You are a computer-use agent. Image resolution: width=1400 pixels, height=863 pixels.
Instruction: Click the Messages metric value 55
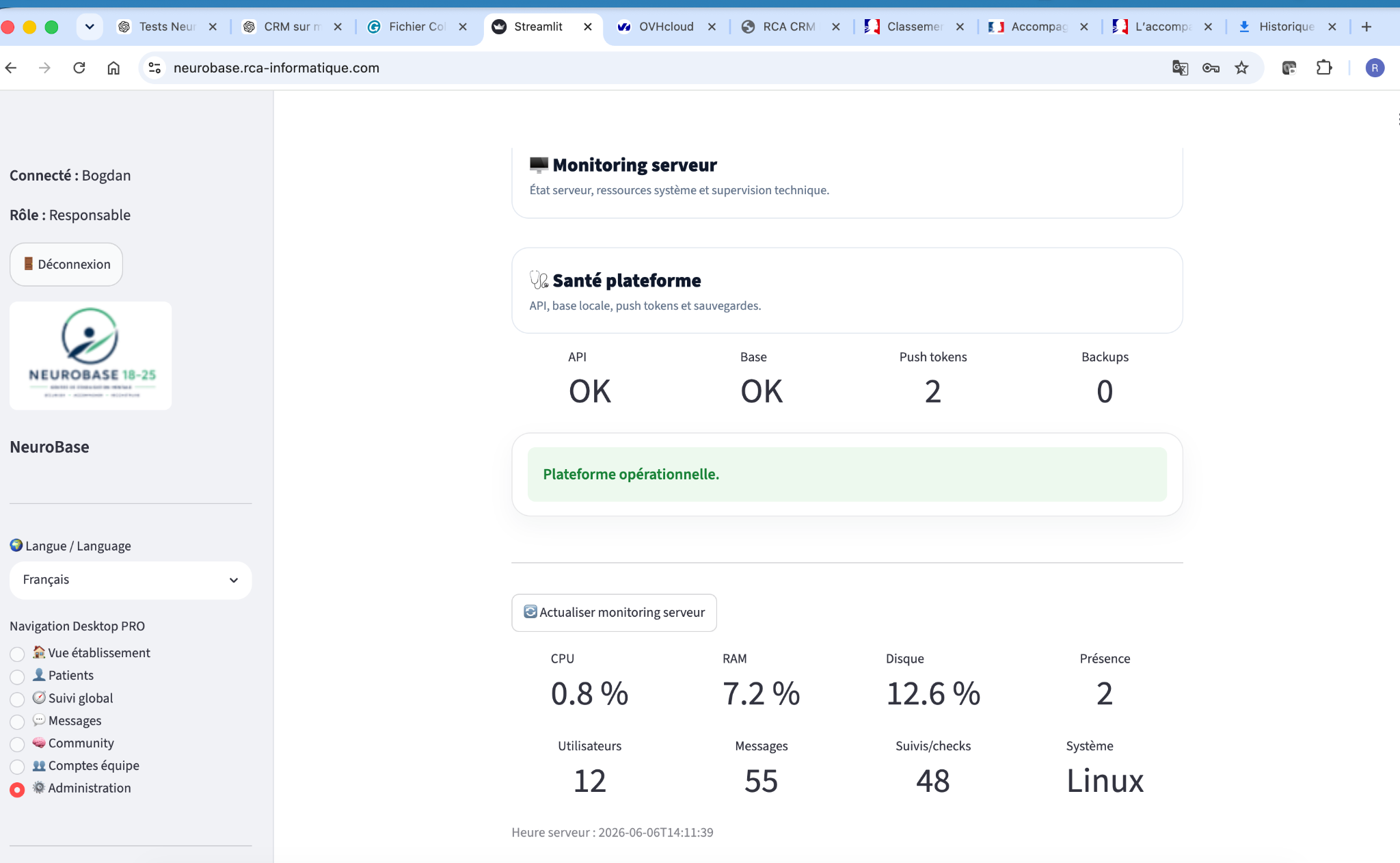pyautogui.click(x=761, y=780)
